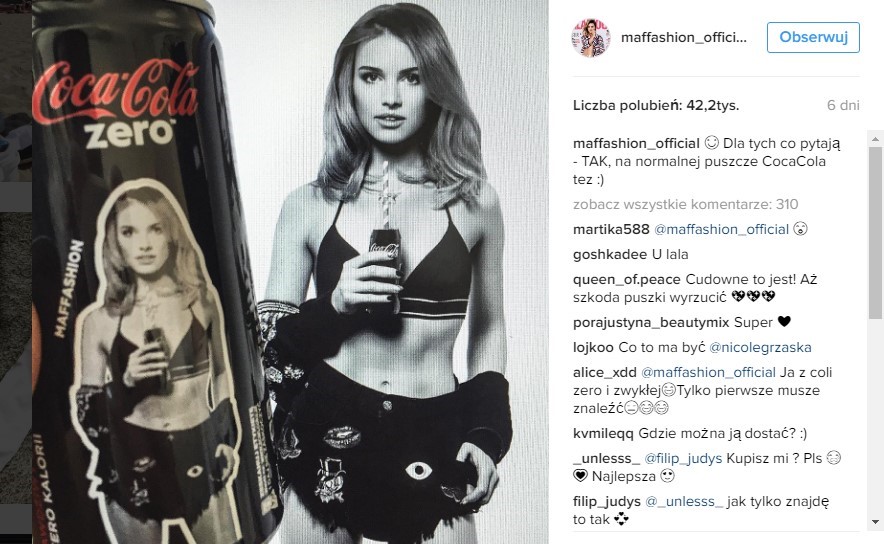The width and height of the screenshot is (884, 544).
Task: Open kvmileqq commenter profile
Action: (x=603, y=434)
